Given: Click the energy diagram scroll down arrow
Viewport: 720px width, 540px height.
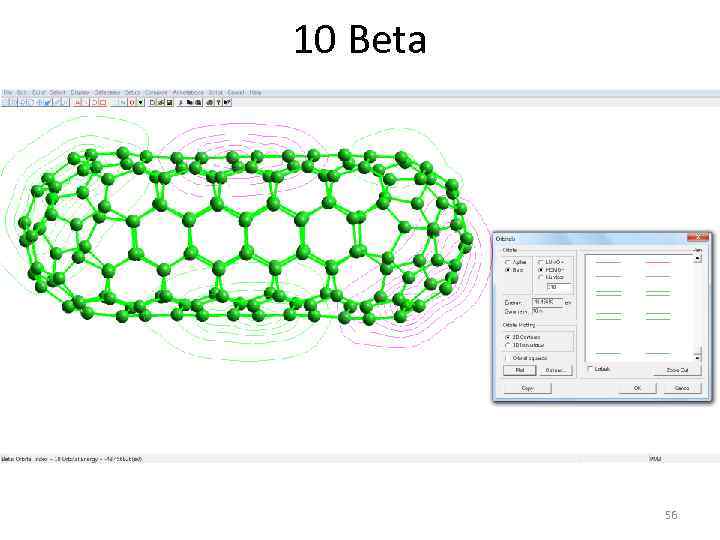Looking at the screenshot, I should (x=698, y=358).
